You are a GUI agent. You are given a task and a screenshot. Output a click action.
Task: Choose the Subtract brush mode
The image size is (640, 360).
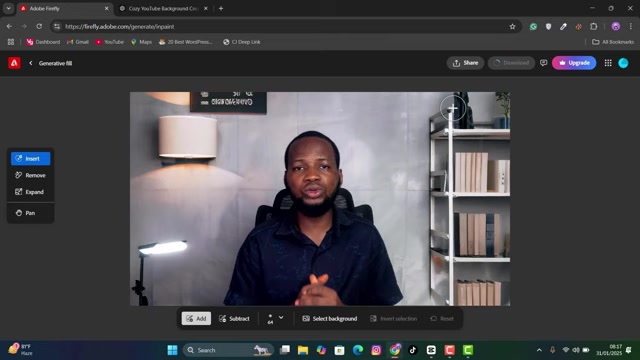234,318
